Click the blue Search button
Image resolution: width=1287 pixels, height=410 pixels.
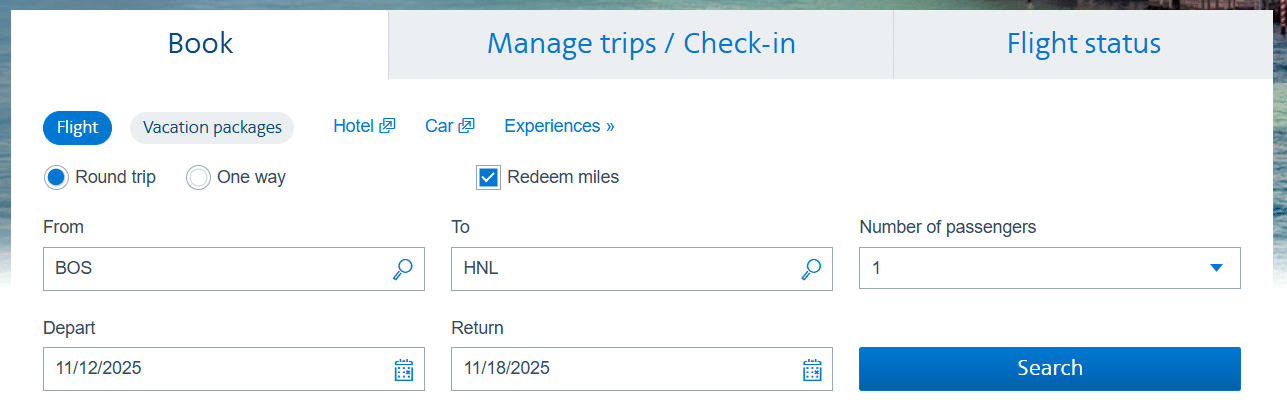pyautogui.click(x=1050, y=369)
